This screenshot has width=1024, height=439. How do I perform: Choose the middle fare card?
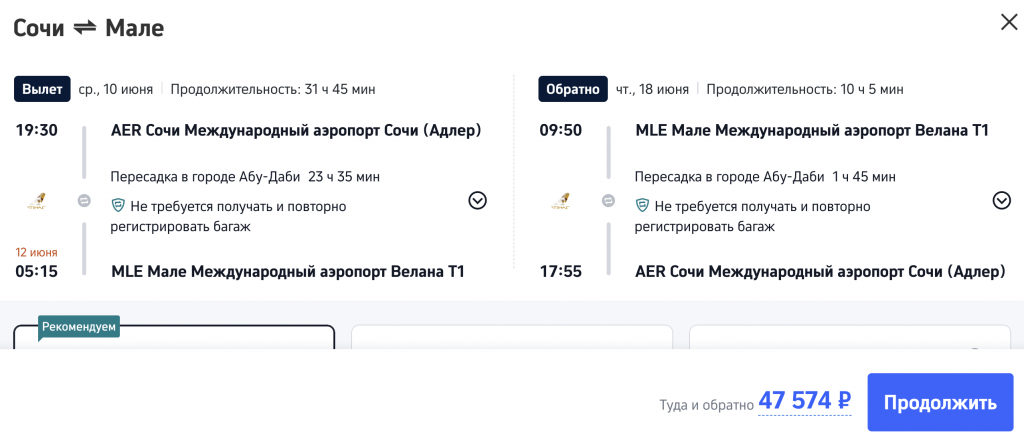pos(511,338)
